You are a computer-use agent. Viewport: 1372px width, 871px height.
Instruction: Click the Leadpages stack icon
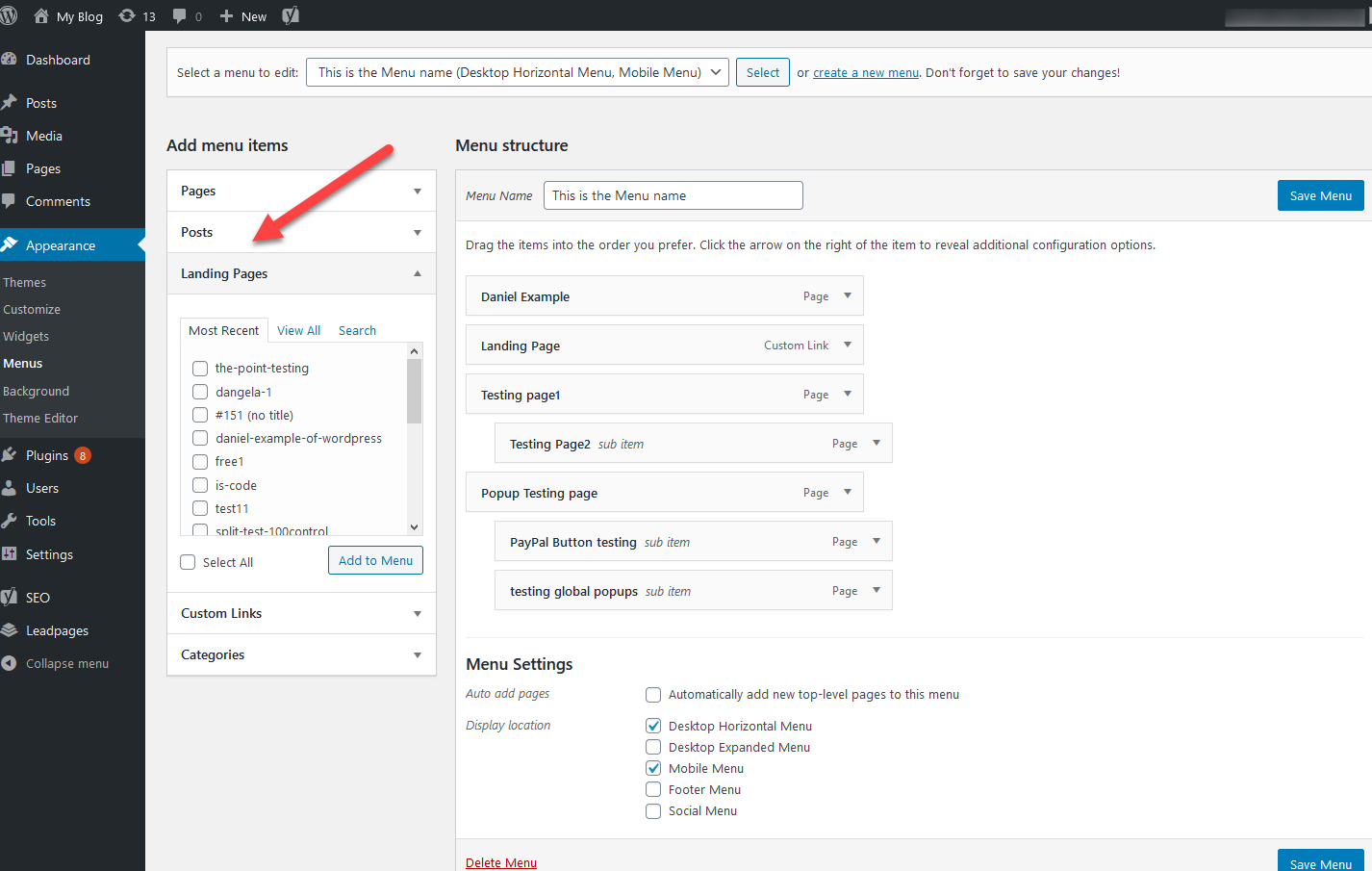(10, 630)
